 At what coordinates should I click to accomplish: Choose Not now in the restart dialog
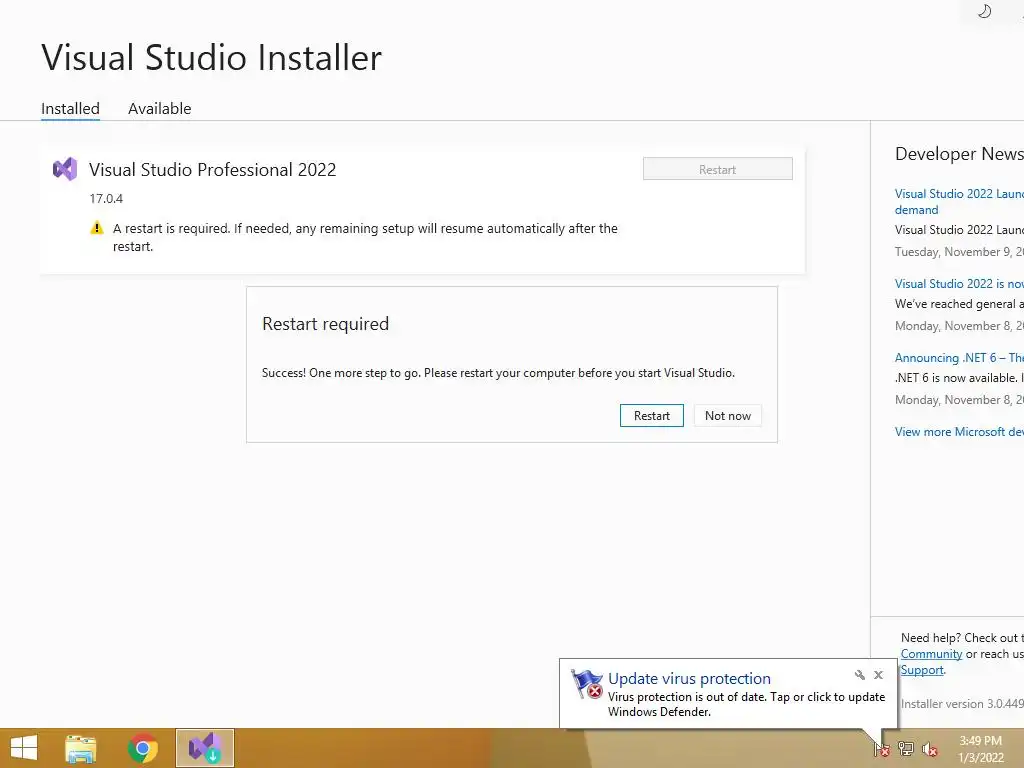[728, 415]
